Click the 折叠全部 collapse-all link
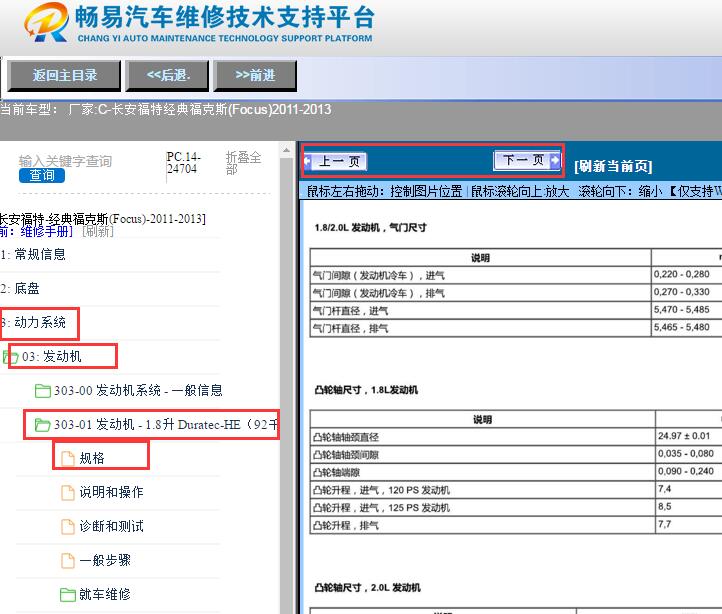722x614 pixels. [244, 163]
